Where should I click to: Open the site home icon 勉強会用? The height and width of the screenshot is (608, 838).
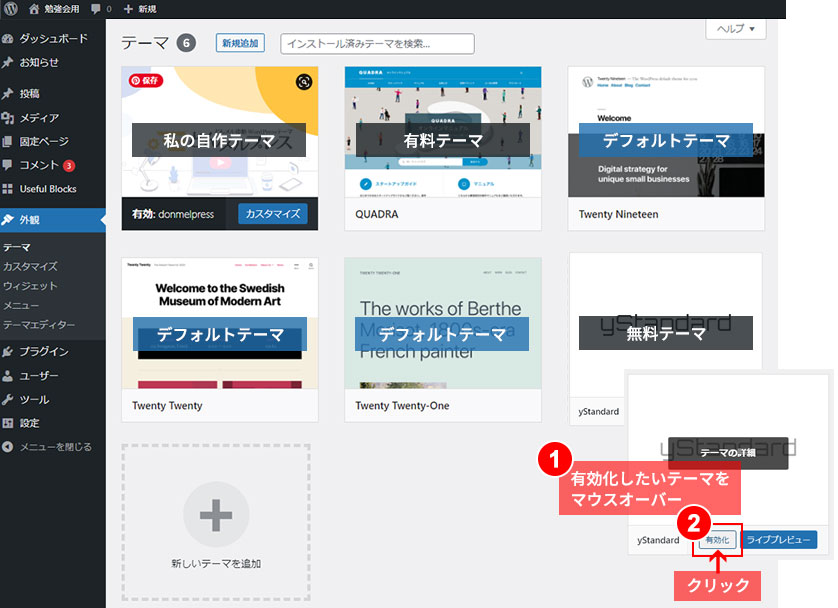[x=34, y=9]
